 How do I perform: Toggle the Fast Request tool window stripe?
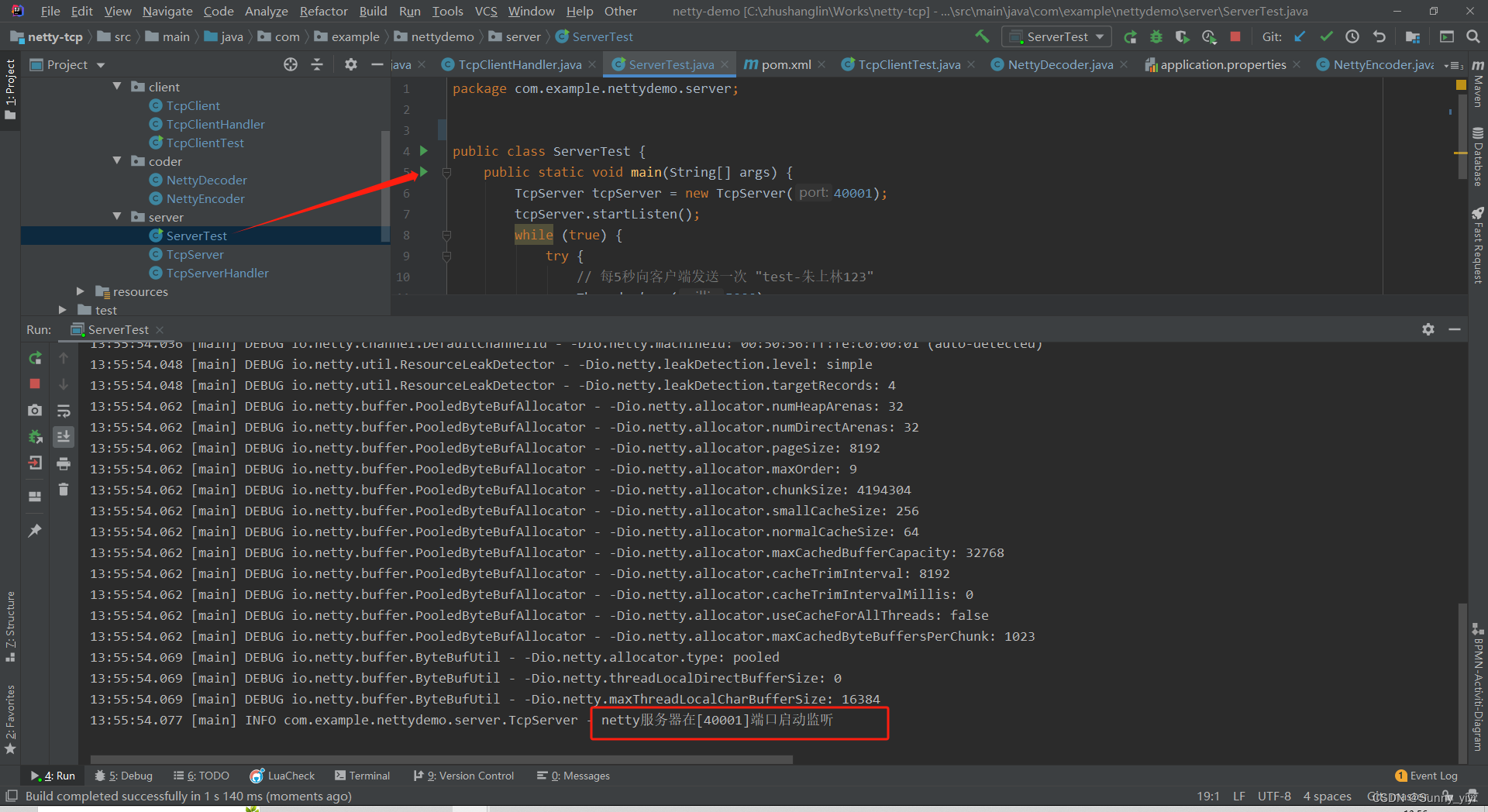click(1478, 245)
